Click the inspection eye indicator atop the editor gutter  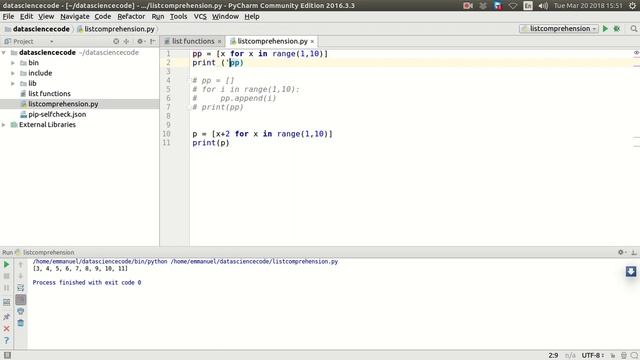tap(636, 53)
